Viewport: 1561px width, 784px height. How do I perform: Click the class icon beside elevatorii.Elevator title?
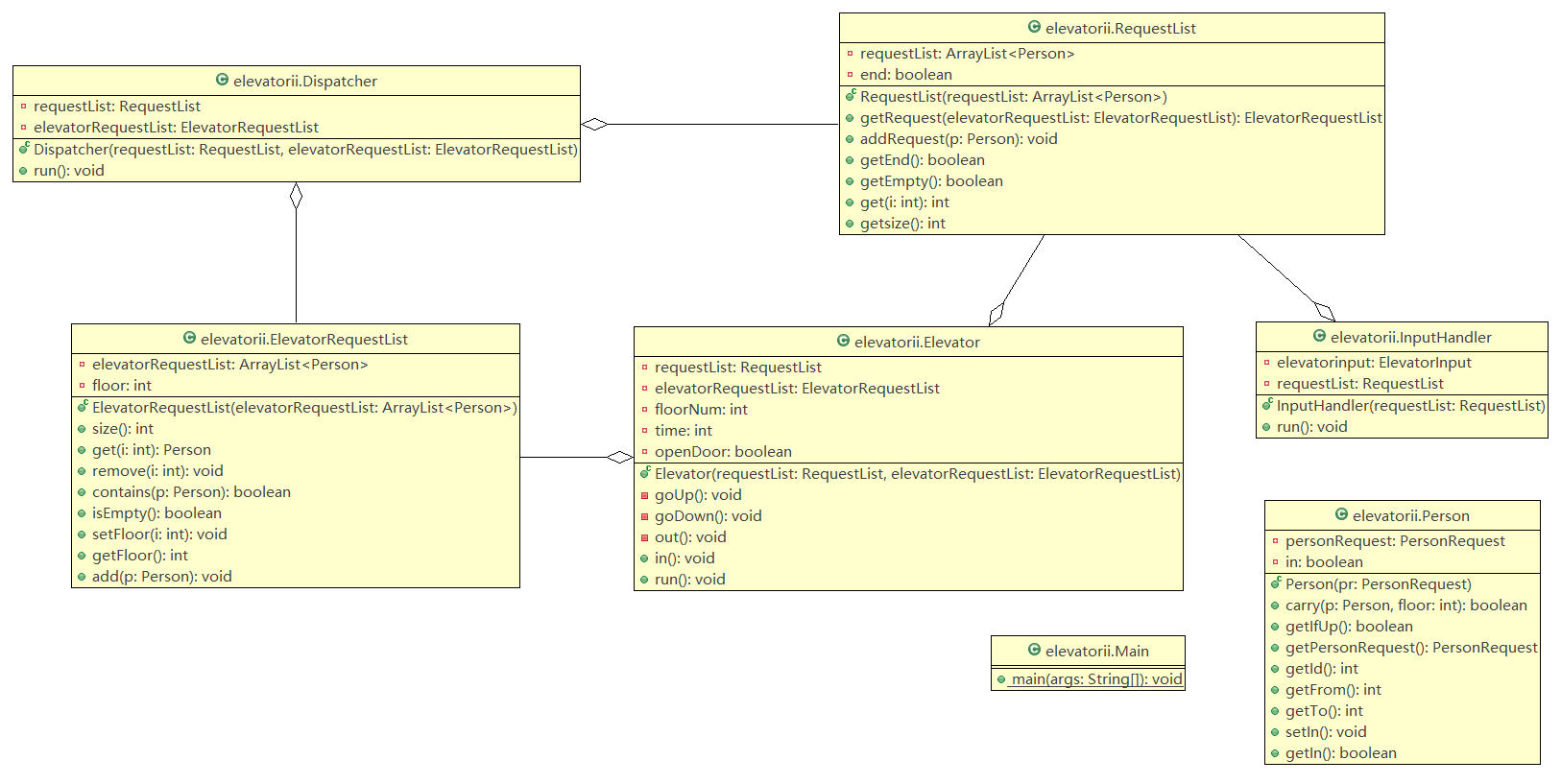(843, 342)
